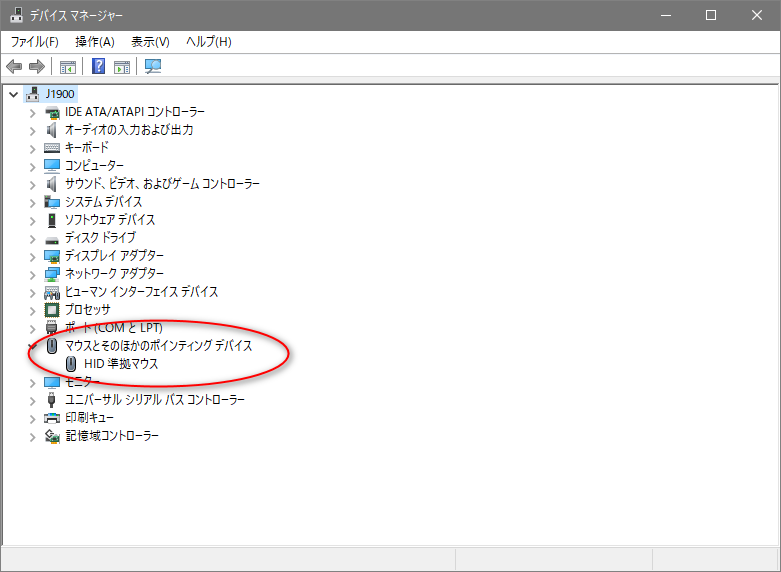Select the HID準拠マウス device icon
The width and height of the screenshot is (781, 572).
pos(71,364)
